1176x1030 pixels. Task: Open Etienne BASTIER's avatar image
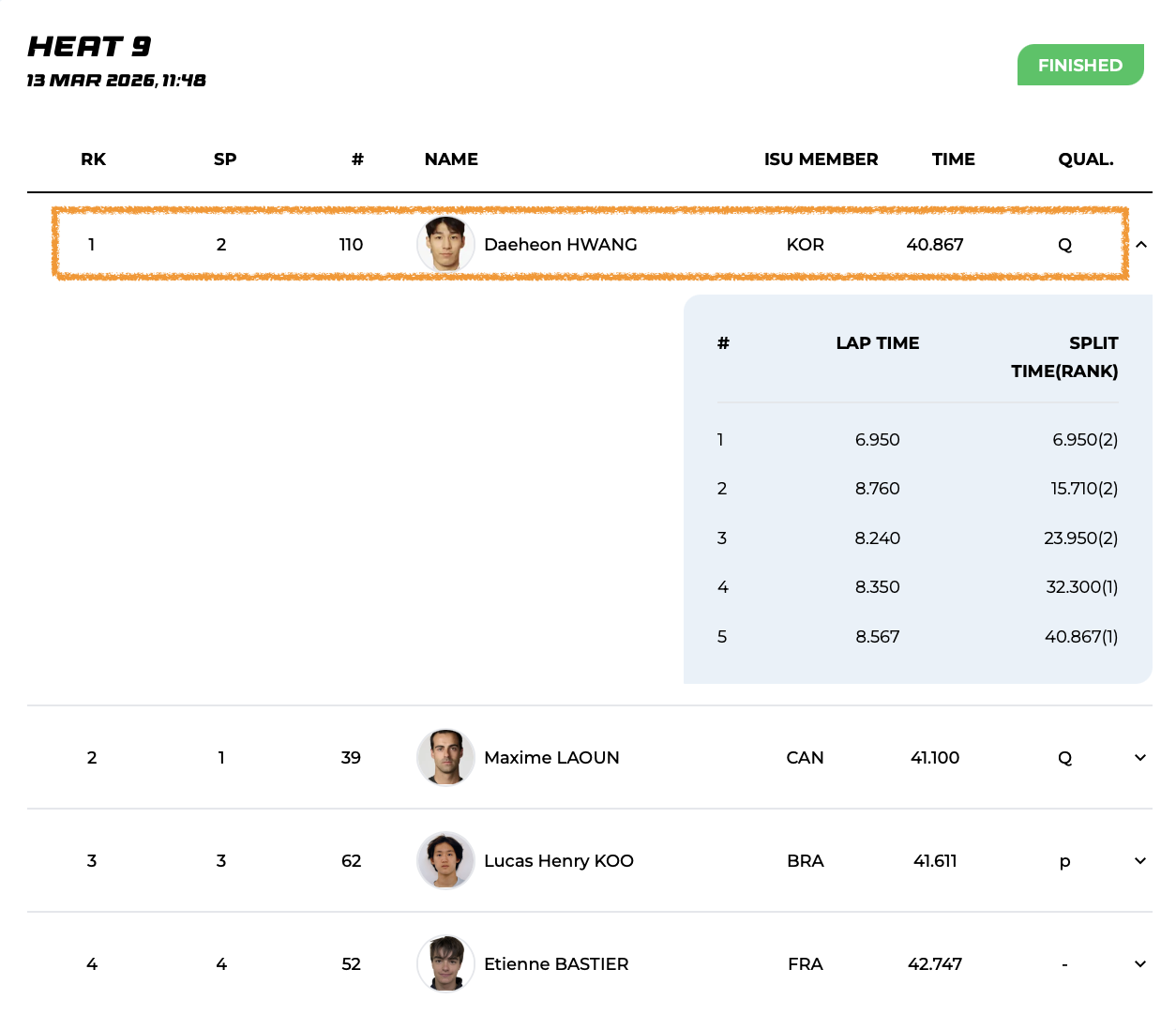445,963
